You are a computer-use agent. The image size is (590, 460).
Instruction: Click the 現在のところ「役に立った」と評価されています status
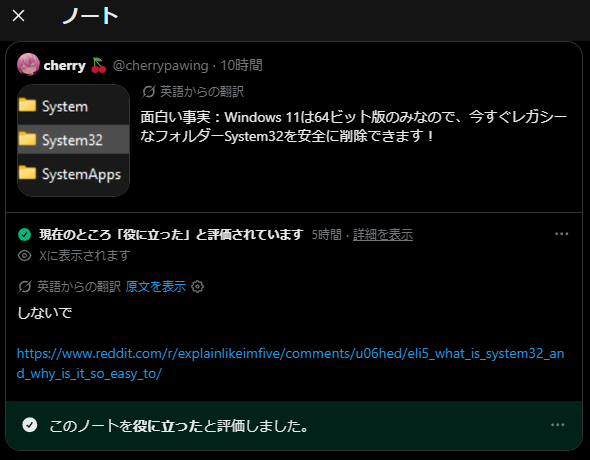(171, 234)
